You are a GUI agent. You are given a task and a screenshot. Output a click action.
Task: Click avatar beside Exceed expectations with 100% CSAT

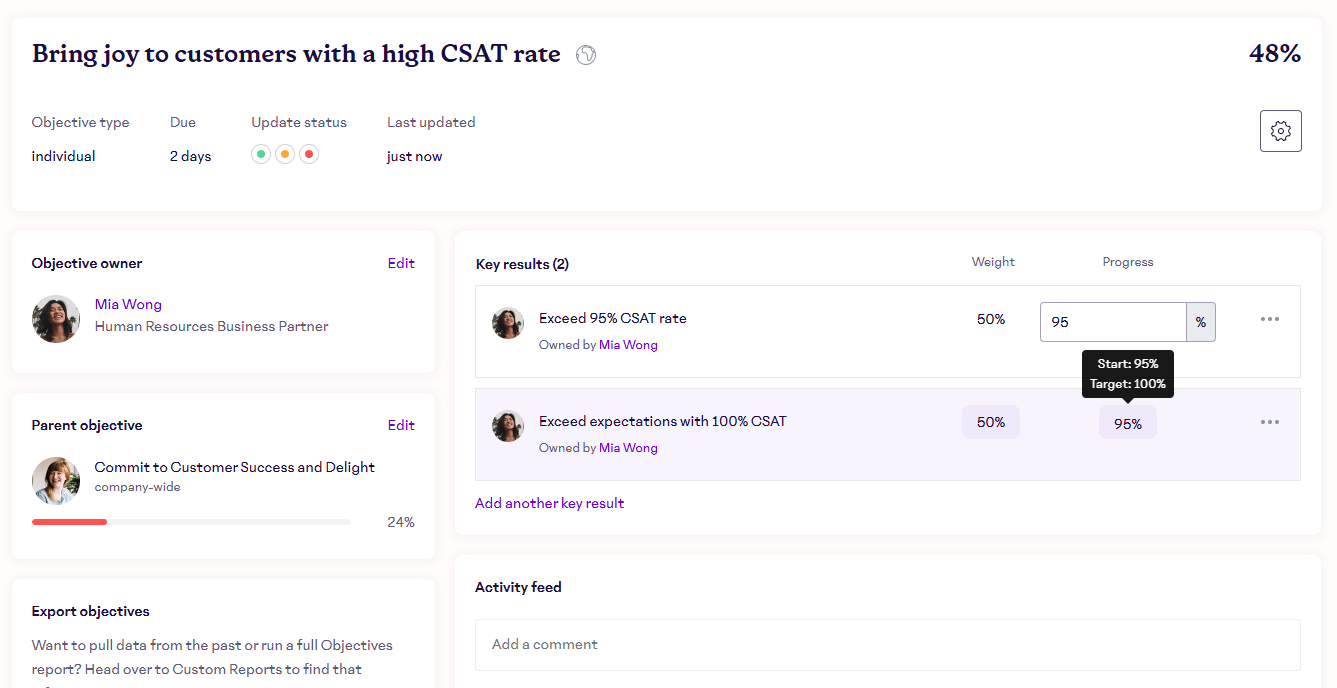point(508,426)
